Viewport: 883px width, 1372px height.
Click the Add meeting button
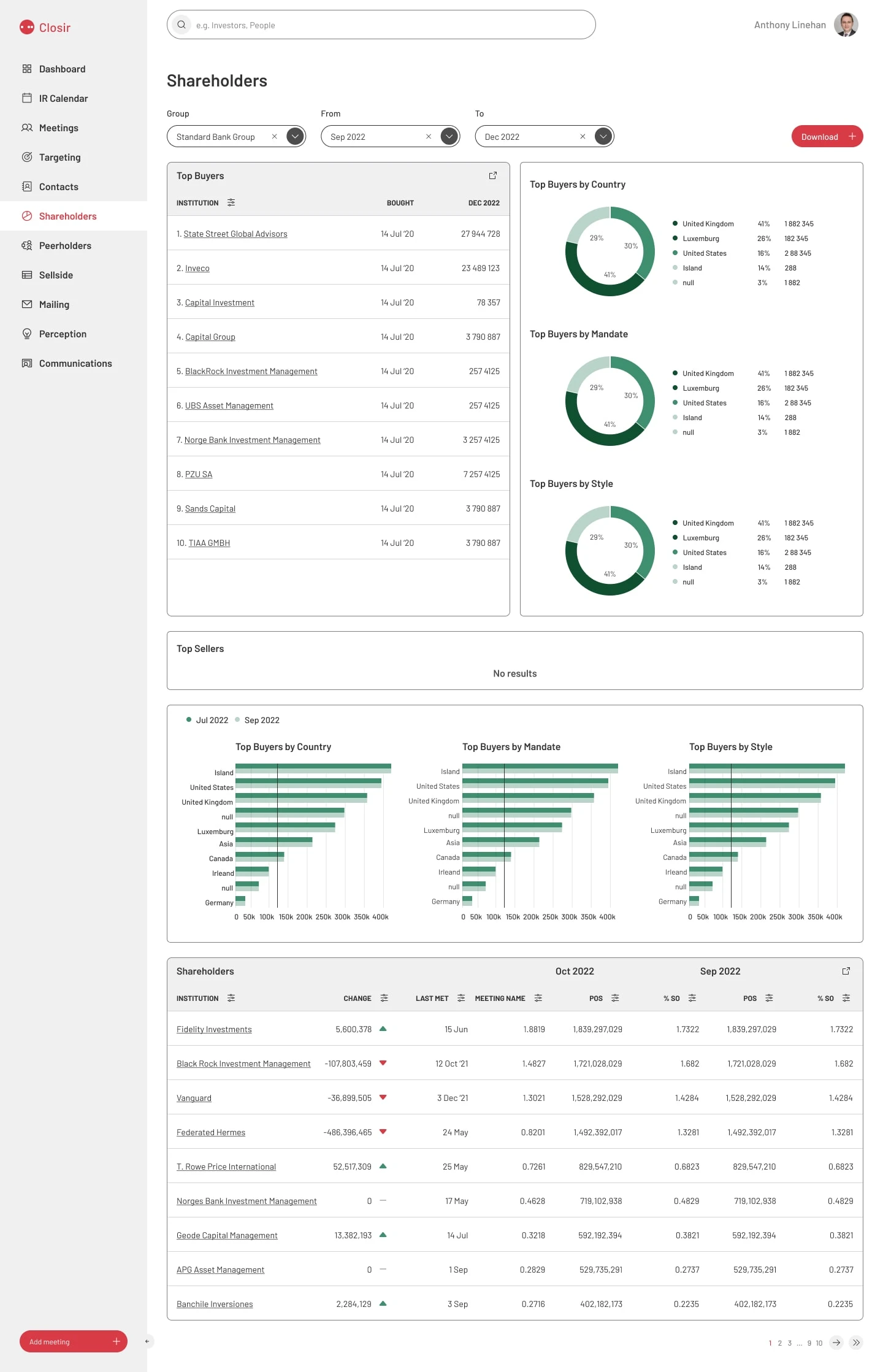[74, 1341]
